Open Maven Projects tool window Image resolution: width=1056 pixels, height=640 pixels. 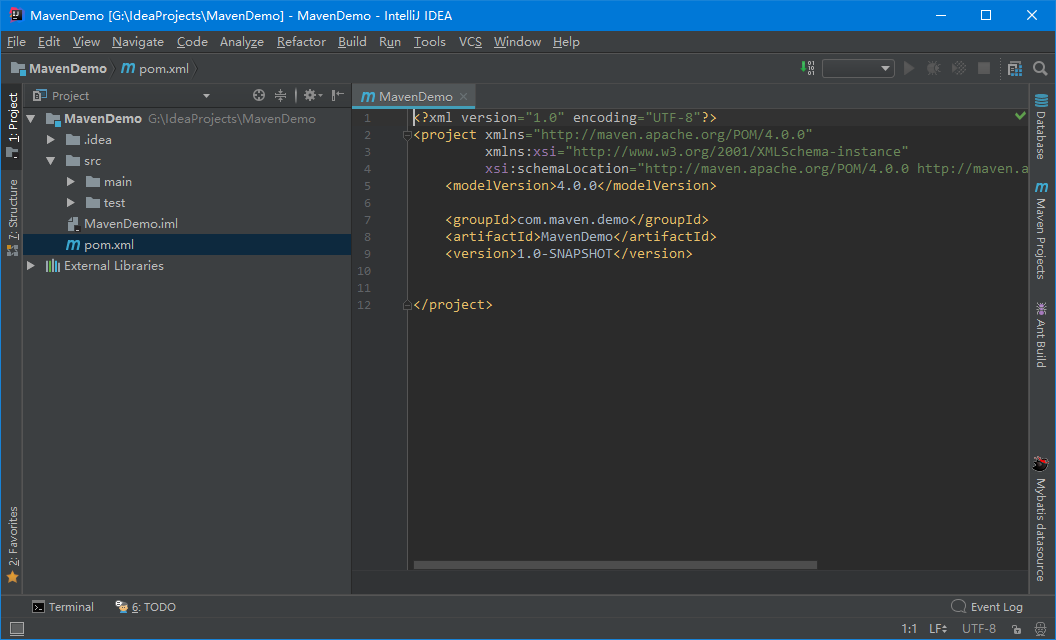(1041, 230)
